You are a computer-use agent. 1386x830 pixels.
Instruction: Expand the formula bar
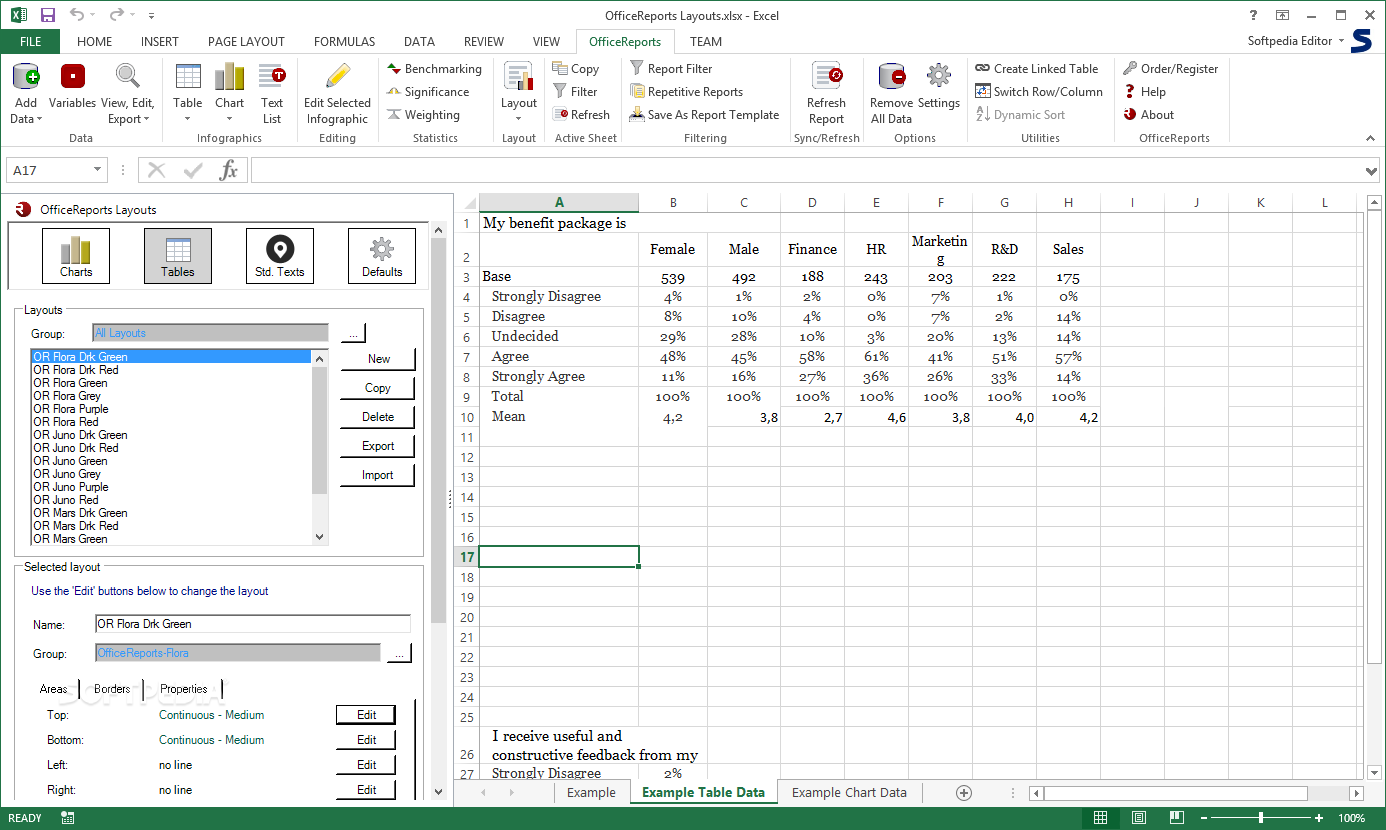point(1372,171)
